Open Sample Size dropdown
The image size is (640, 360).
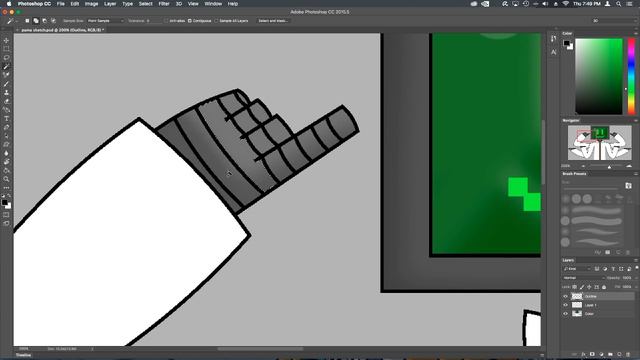(105, 20)
